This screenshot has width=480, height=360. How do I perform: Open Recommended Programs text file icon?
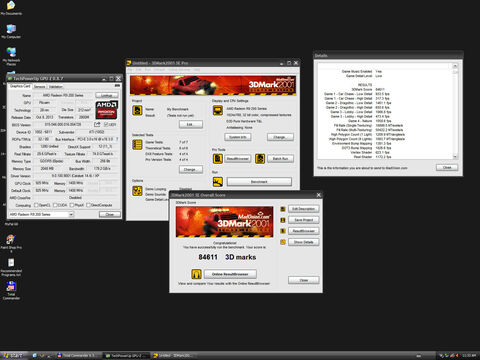point(11,267)
